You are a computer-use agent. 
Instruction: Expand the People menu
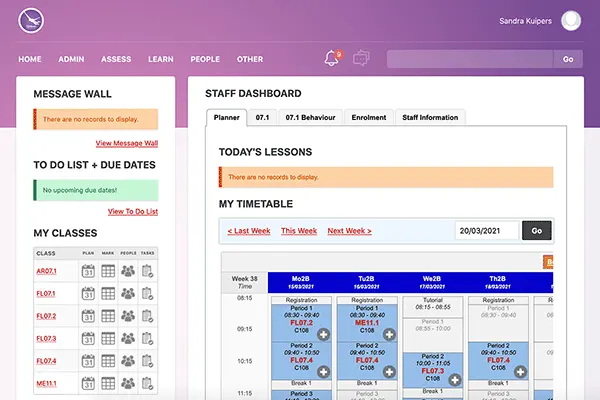tap(205, 59)
